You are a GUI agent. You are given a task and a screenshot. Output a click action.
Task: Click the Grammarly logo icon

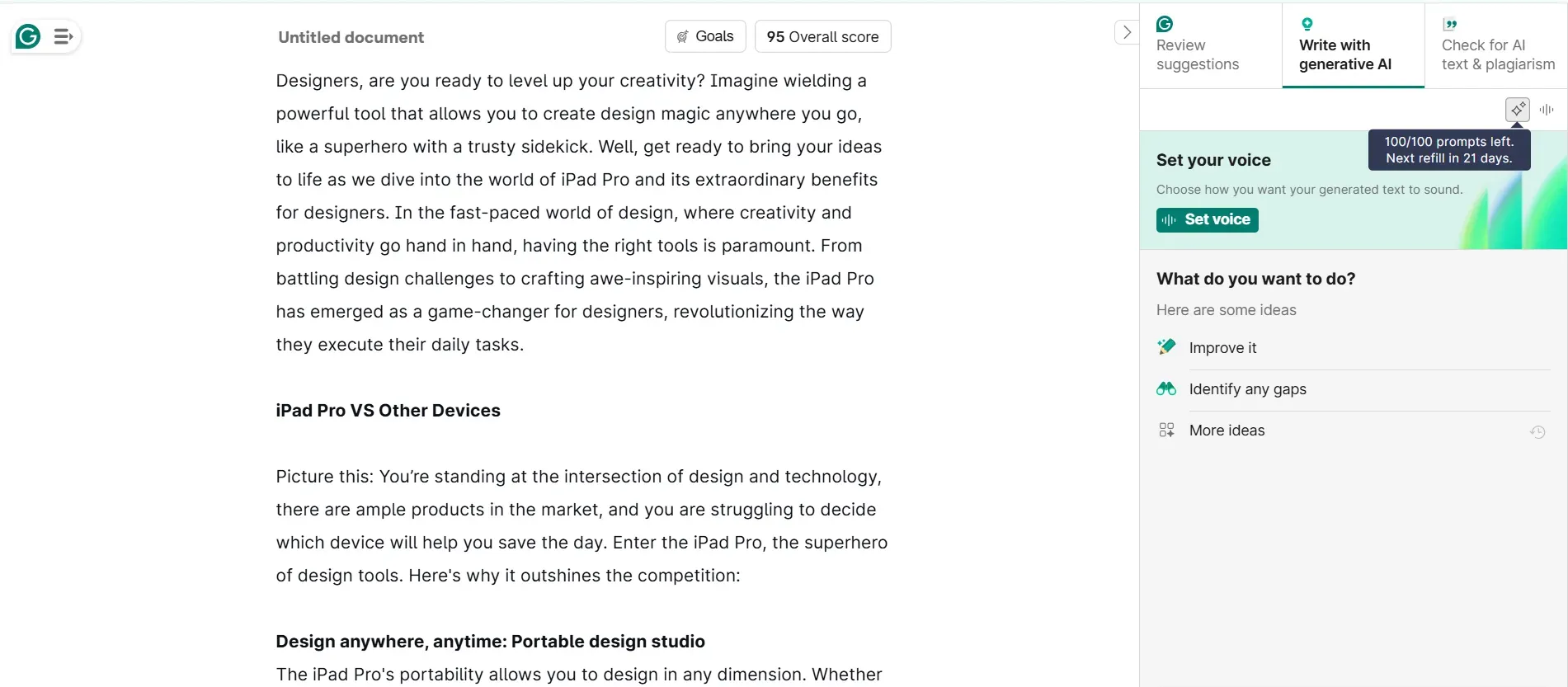[x=27, y=36]
